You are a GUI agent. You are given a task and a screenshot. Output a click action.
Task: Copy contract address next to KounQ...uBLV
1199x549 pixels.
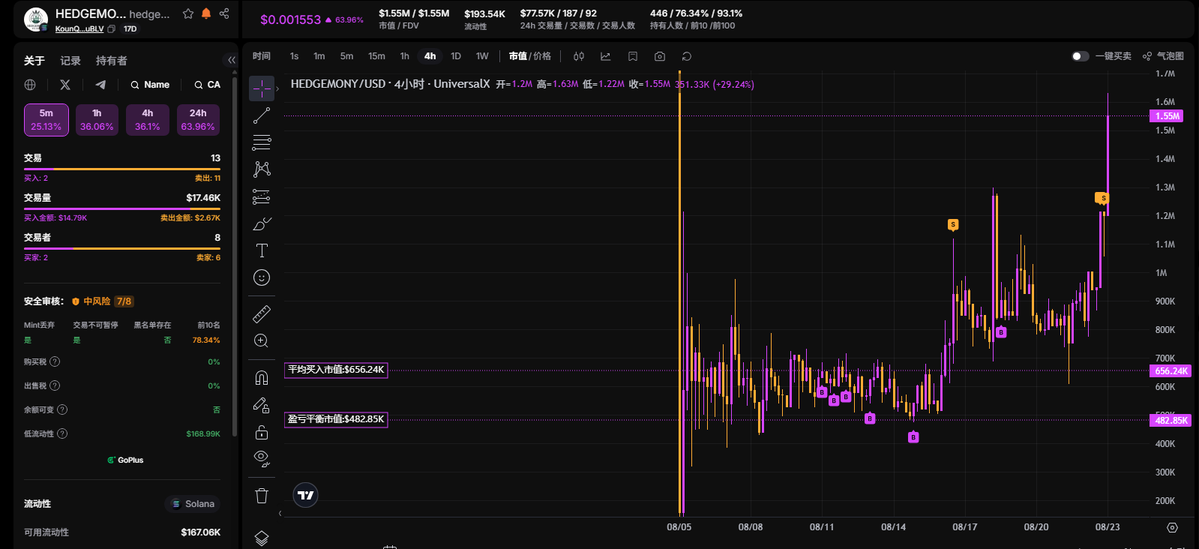pyautogui.click(x=112, y=29)
